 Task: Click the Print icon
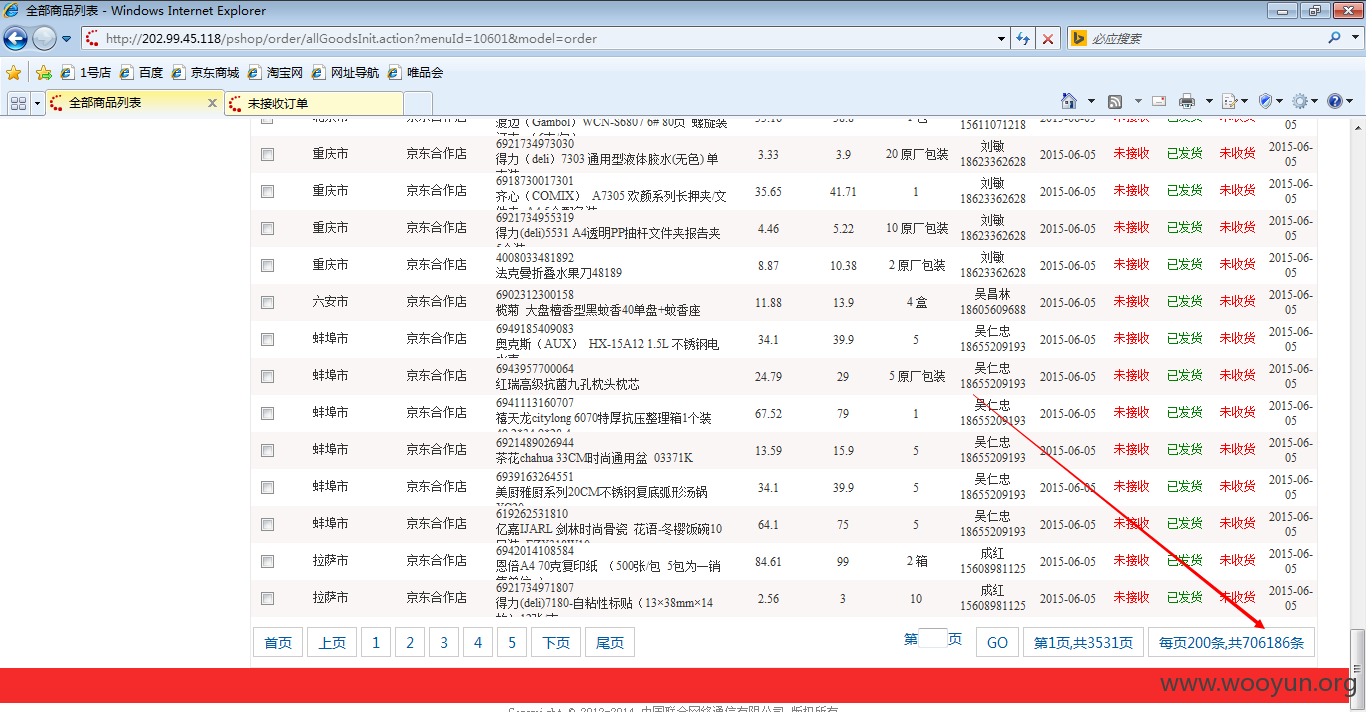pyautogui.click(x=1187, y=101)
